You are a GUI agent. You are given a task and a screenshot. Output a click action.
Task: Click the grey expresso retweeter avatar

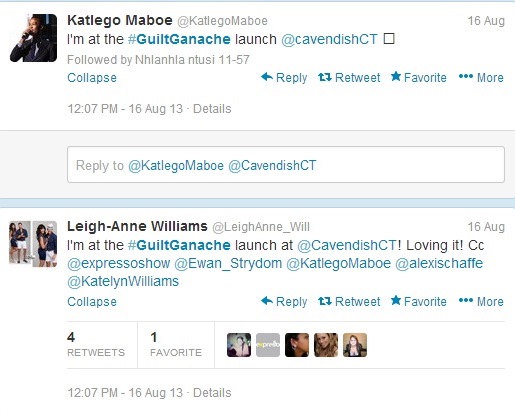(268, 345)
